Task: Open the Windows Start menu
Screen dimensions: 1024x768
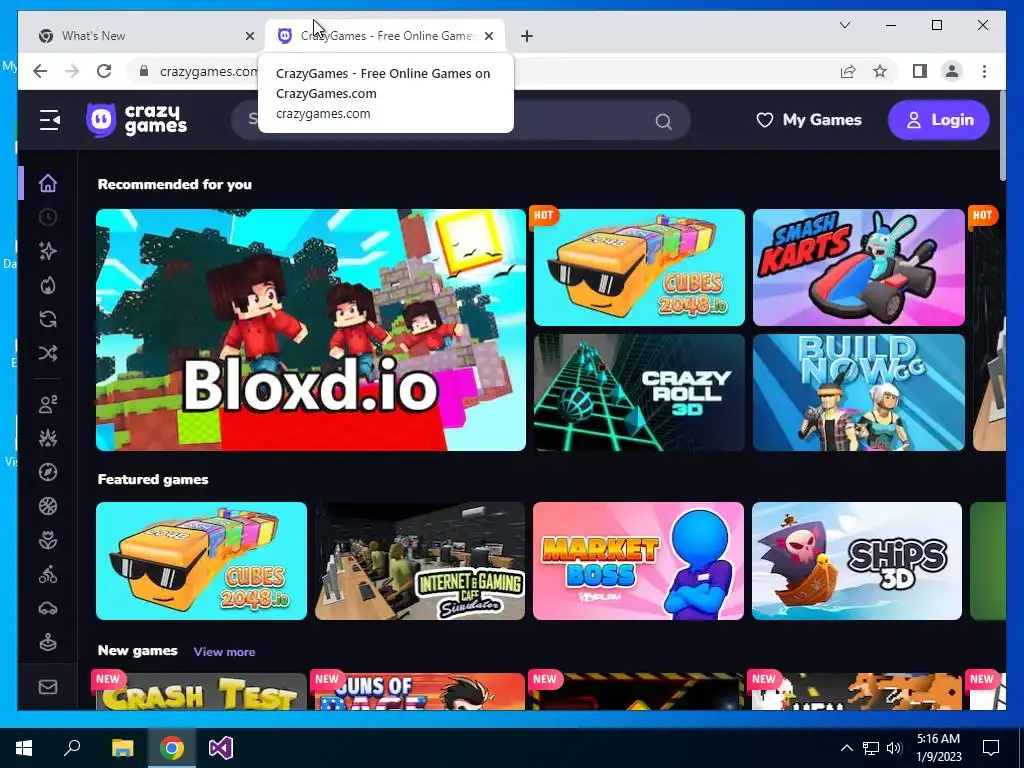Action: pyautogui.click(x=24, y=748)
